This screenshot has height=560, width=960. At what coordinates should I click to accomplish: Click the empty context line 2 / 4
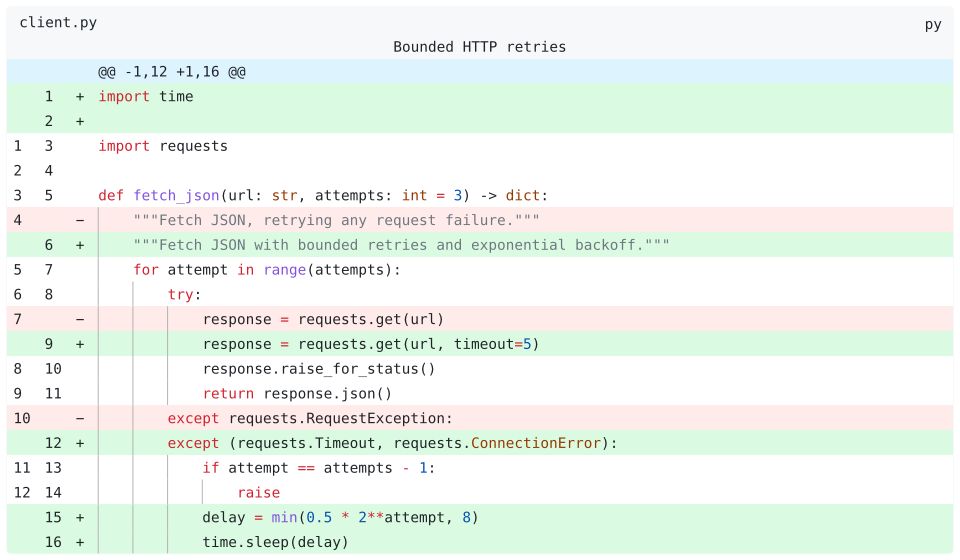(x=480, y=171)
